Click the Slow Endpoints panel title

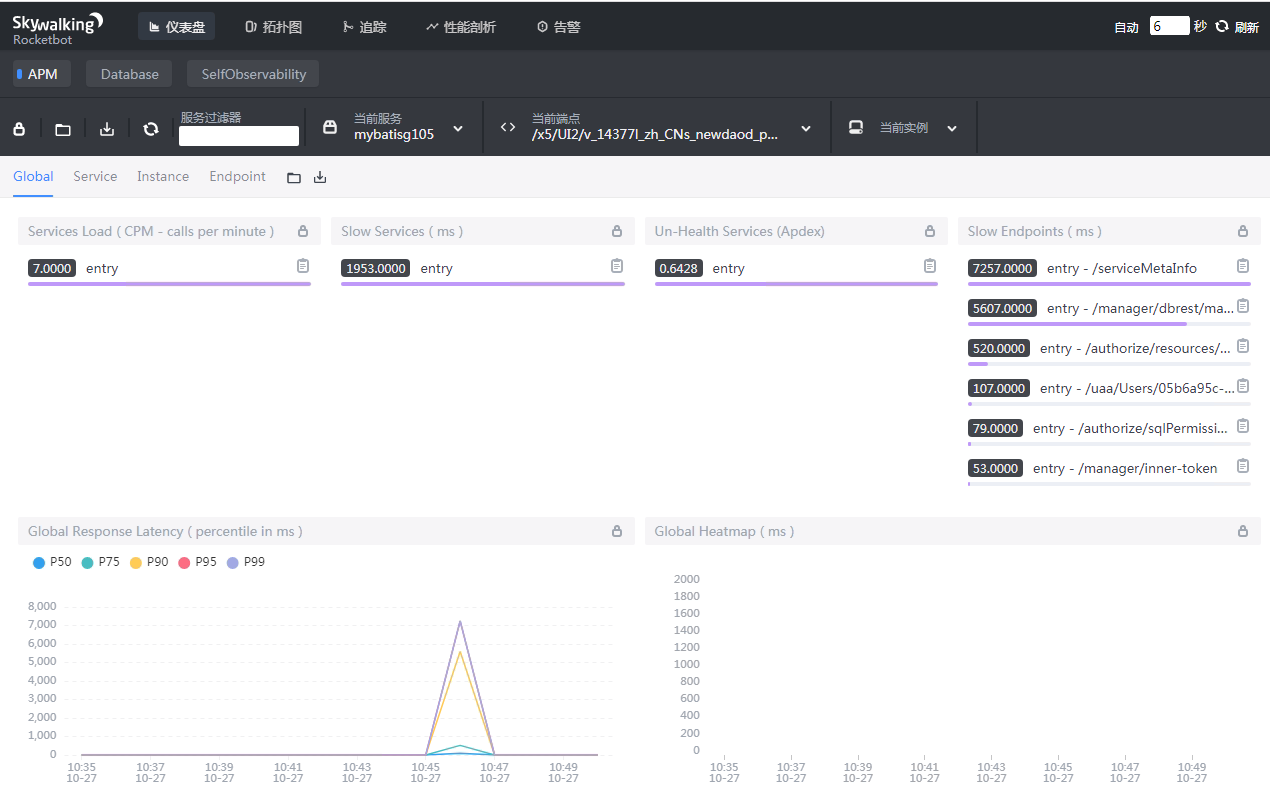pyautogui.click(x=1035, y=231)
